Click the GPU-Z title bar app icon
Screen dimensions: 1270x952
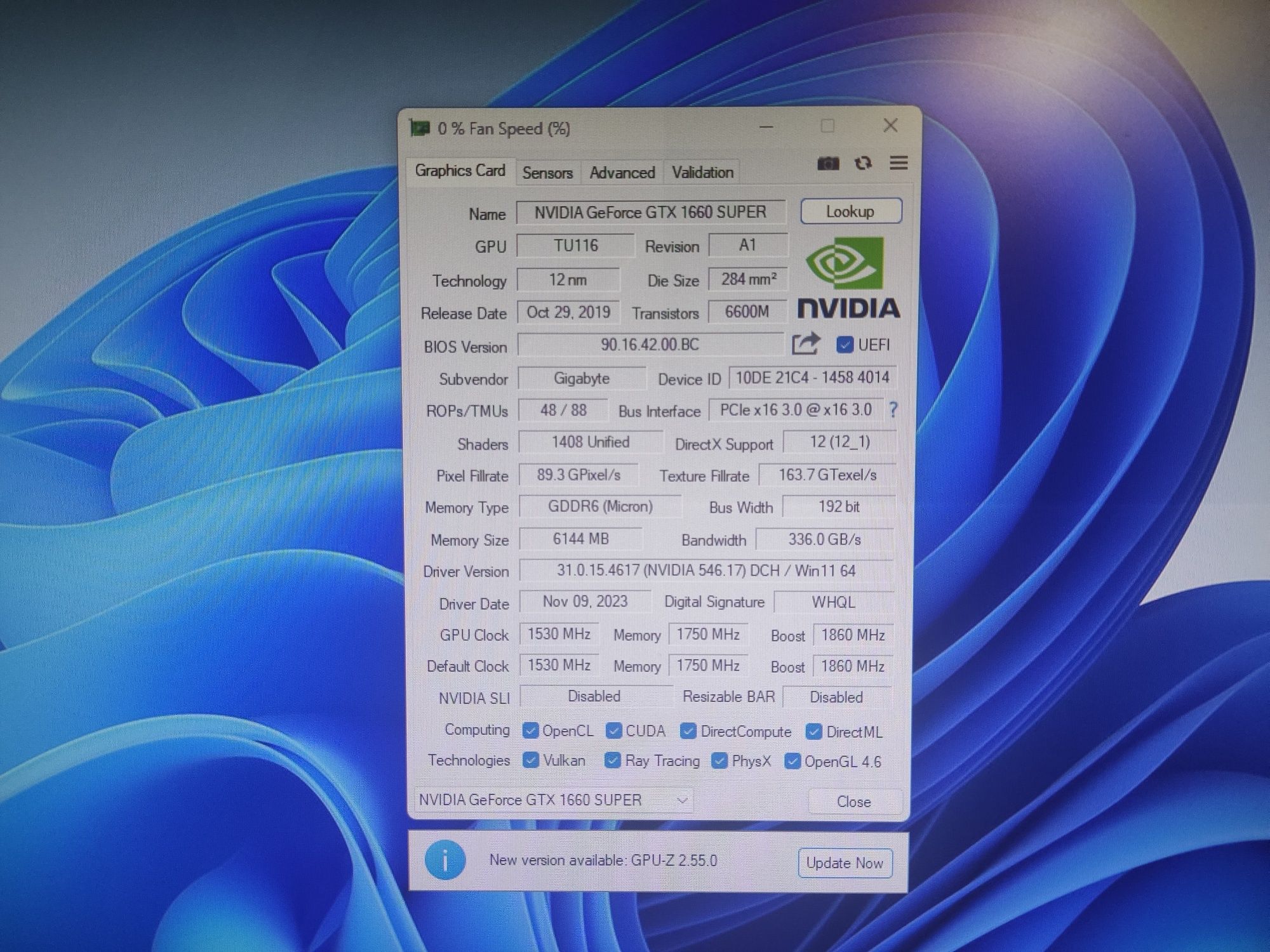coord(420,128)
